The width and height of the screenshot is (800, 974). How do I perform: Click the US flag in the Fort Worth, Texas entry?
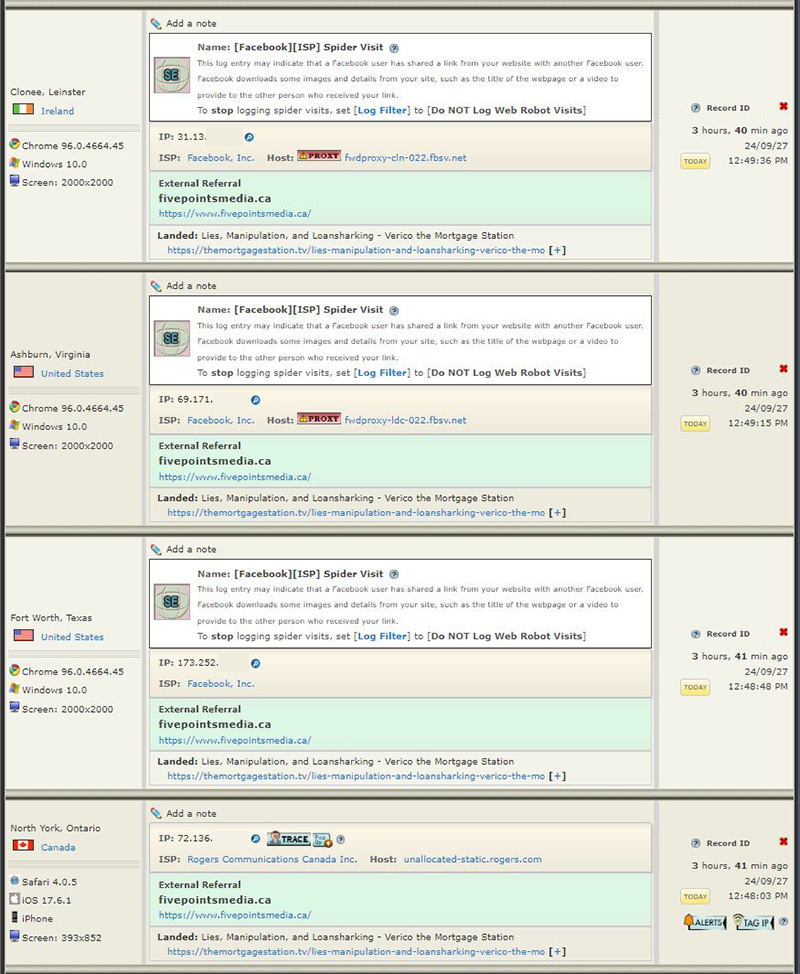click(24, 636)
